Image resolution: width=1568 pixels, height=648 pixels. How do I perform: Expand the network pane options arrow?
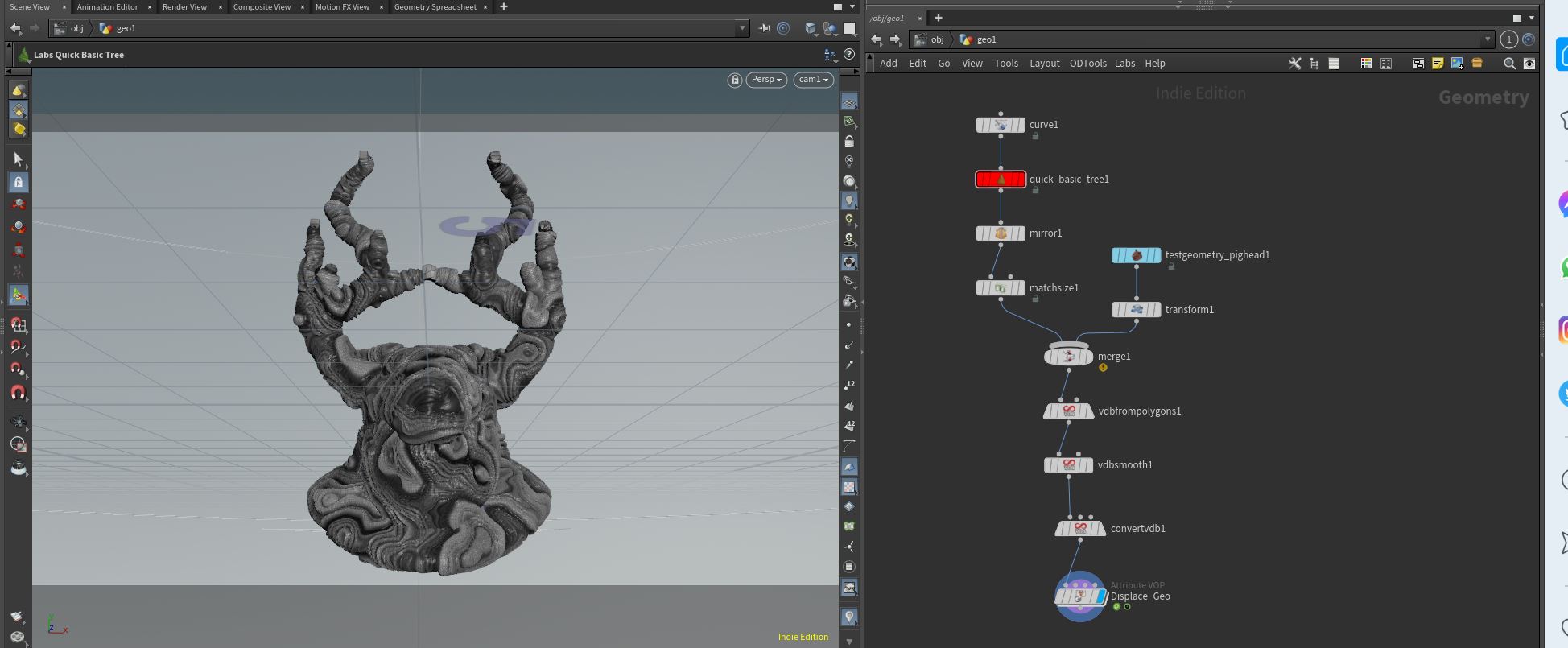point(1531,18)
